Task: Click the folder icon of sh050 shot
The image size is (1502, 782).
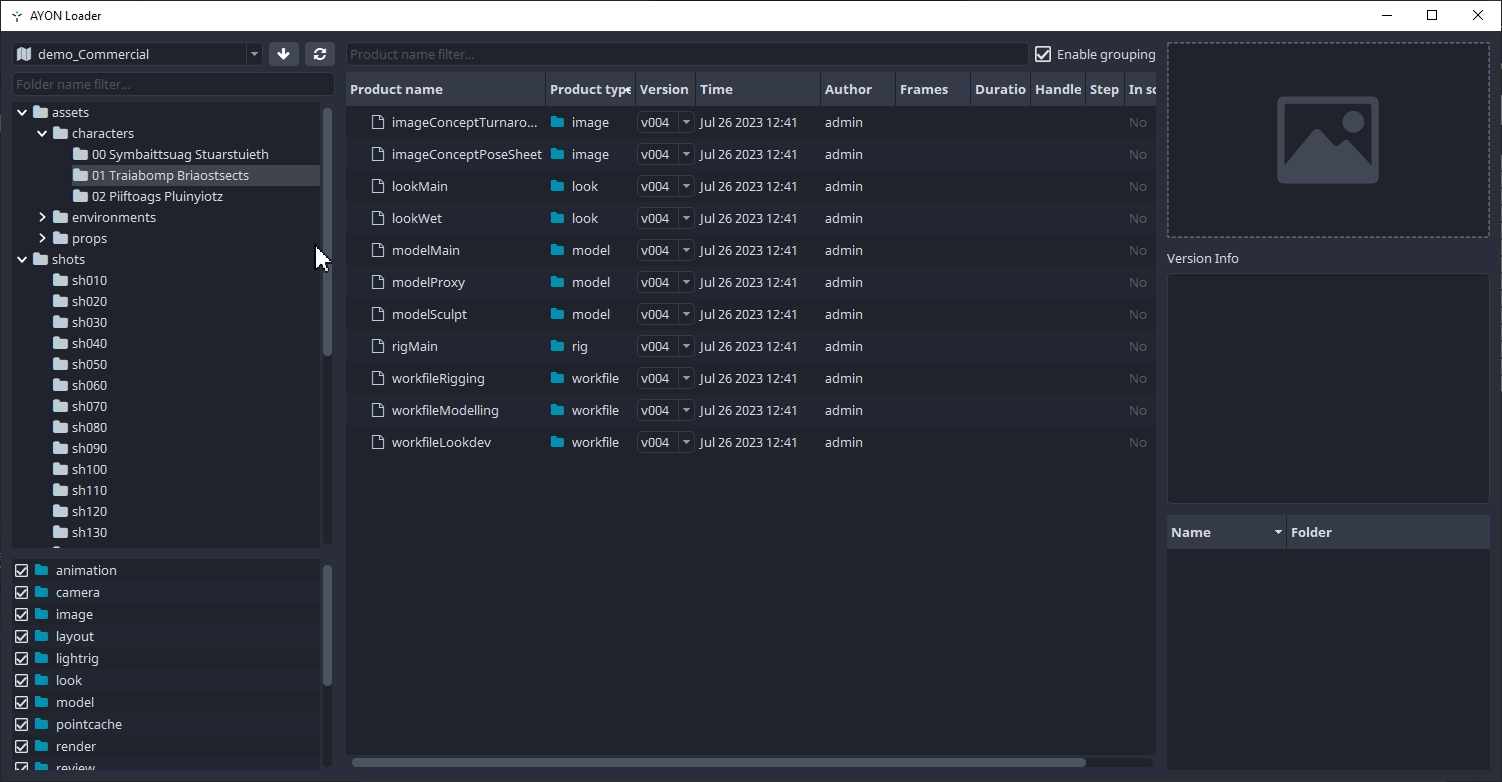Action: coord(60,364)
